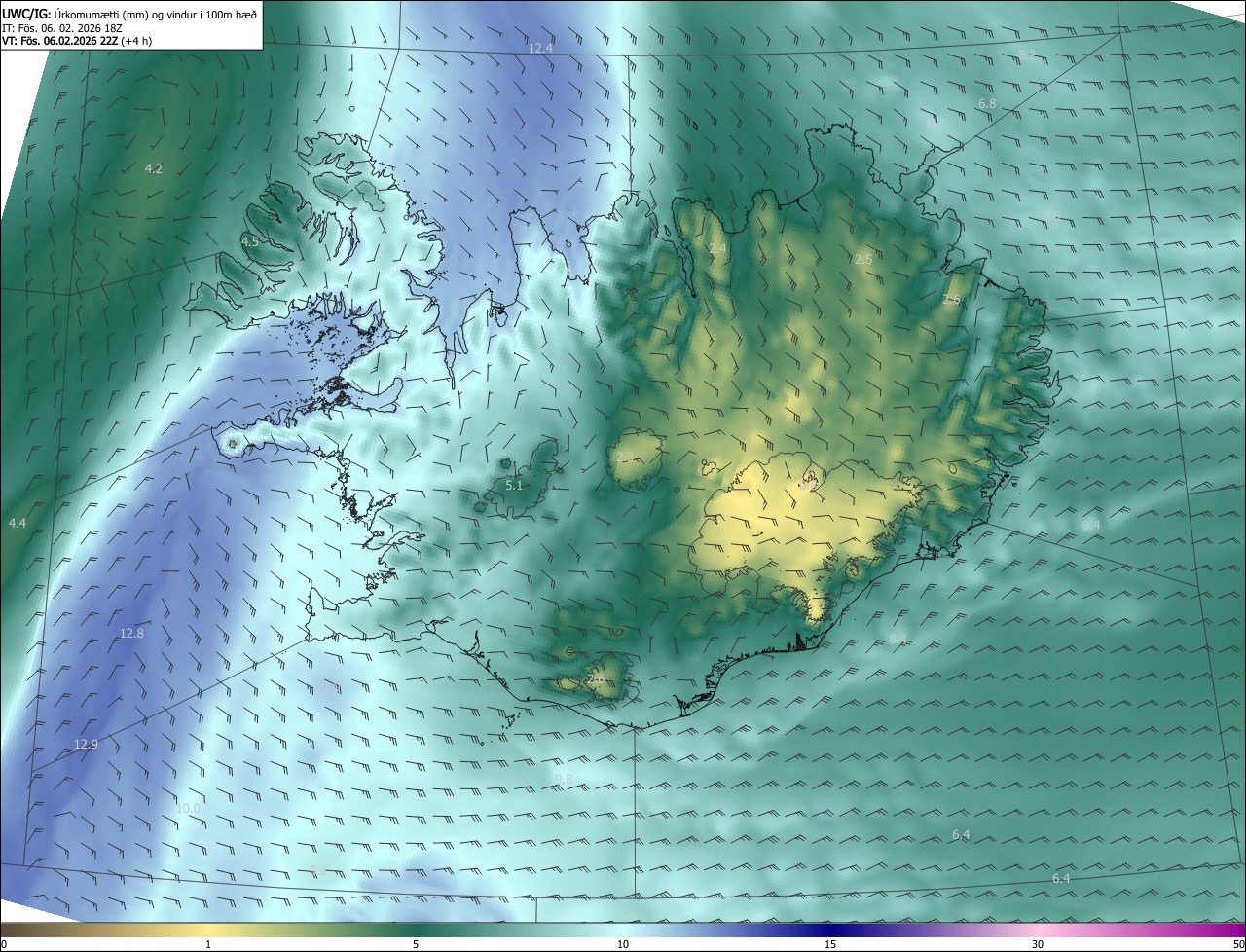Click the 4.2 value label
Screen dimensions: 1246x952
tap(153, 168)
